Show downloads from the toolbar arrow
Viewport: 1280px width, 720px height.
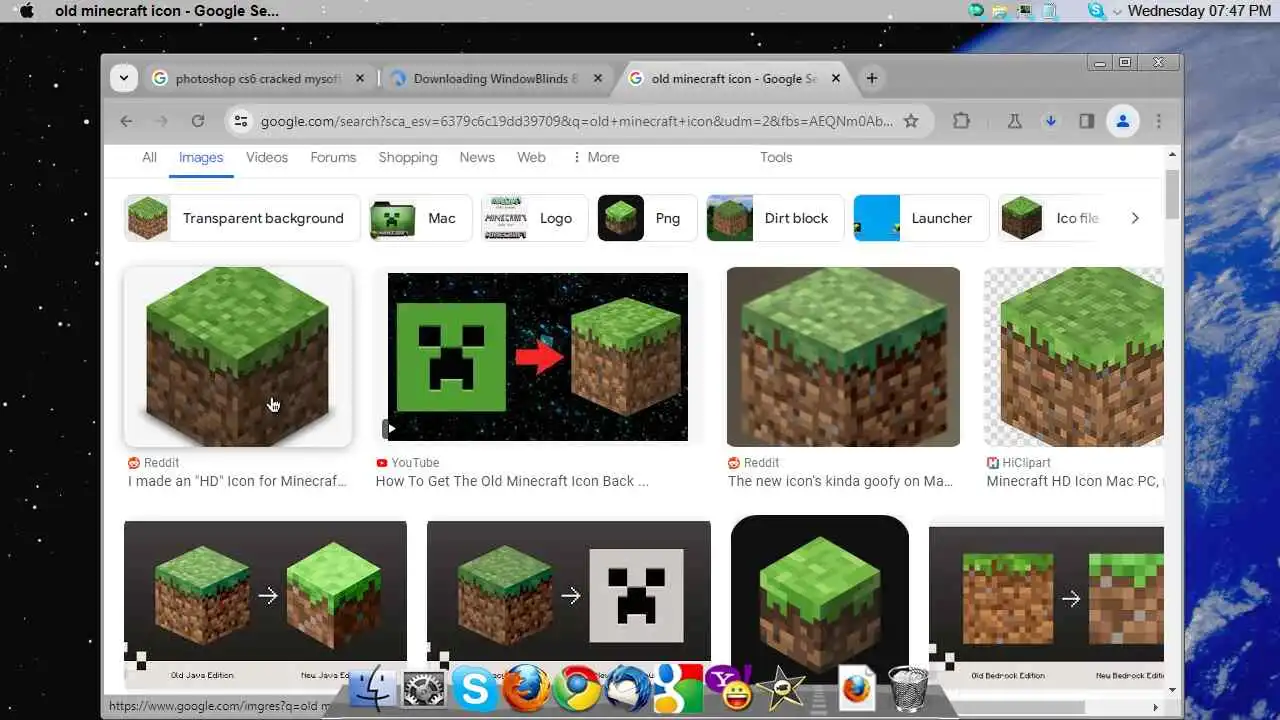[1050, 121]
